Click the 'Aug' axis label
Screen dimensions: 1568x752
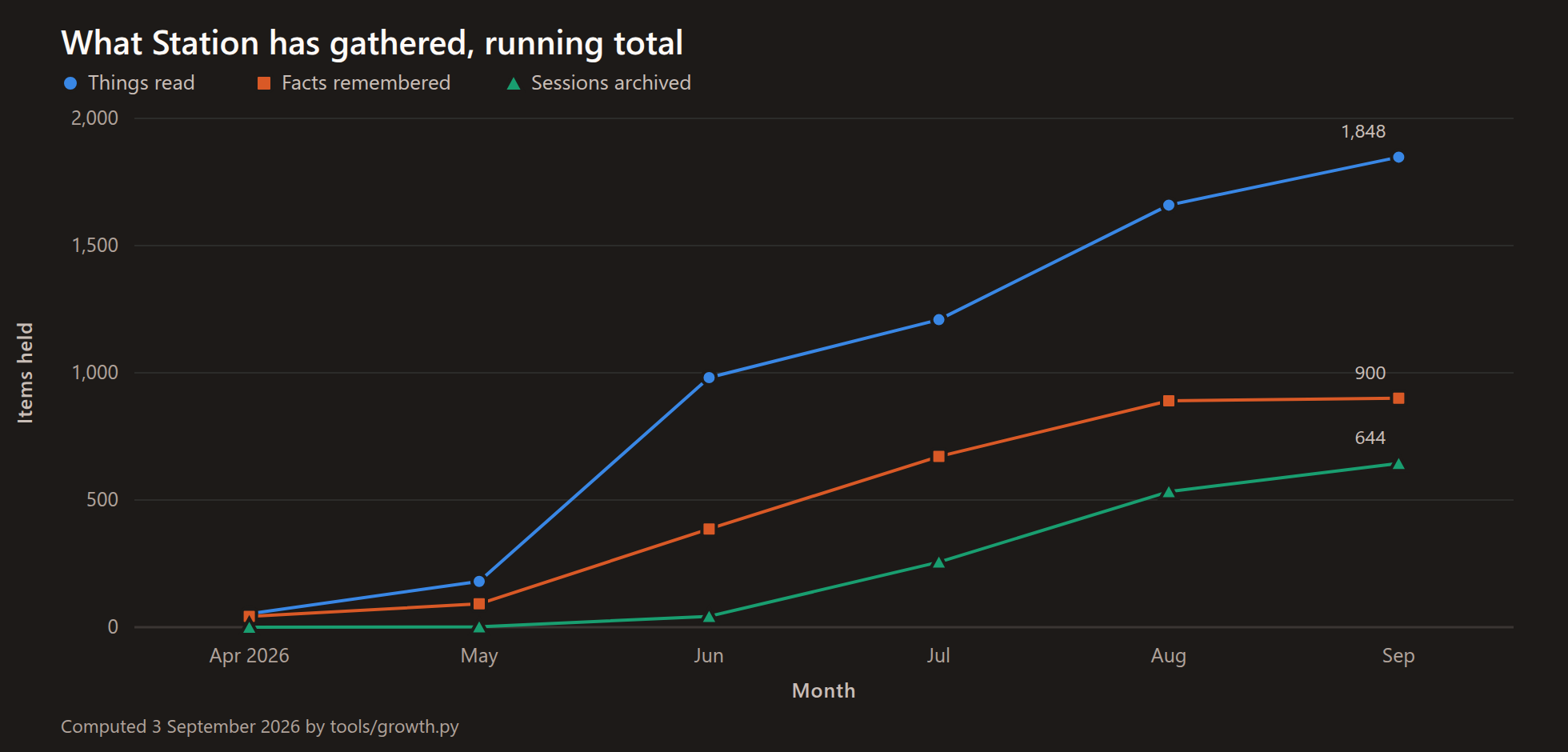click(1169, 657)
